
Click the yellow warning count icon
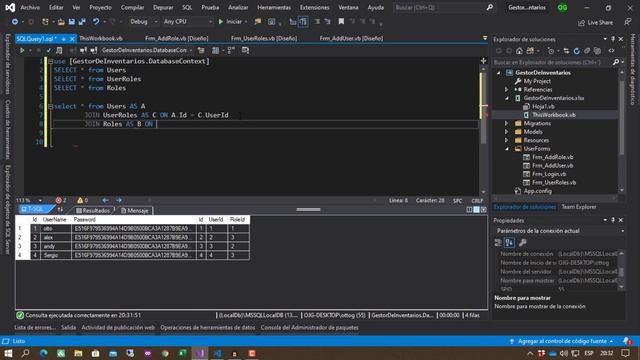pos(80,200)
